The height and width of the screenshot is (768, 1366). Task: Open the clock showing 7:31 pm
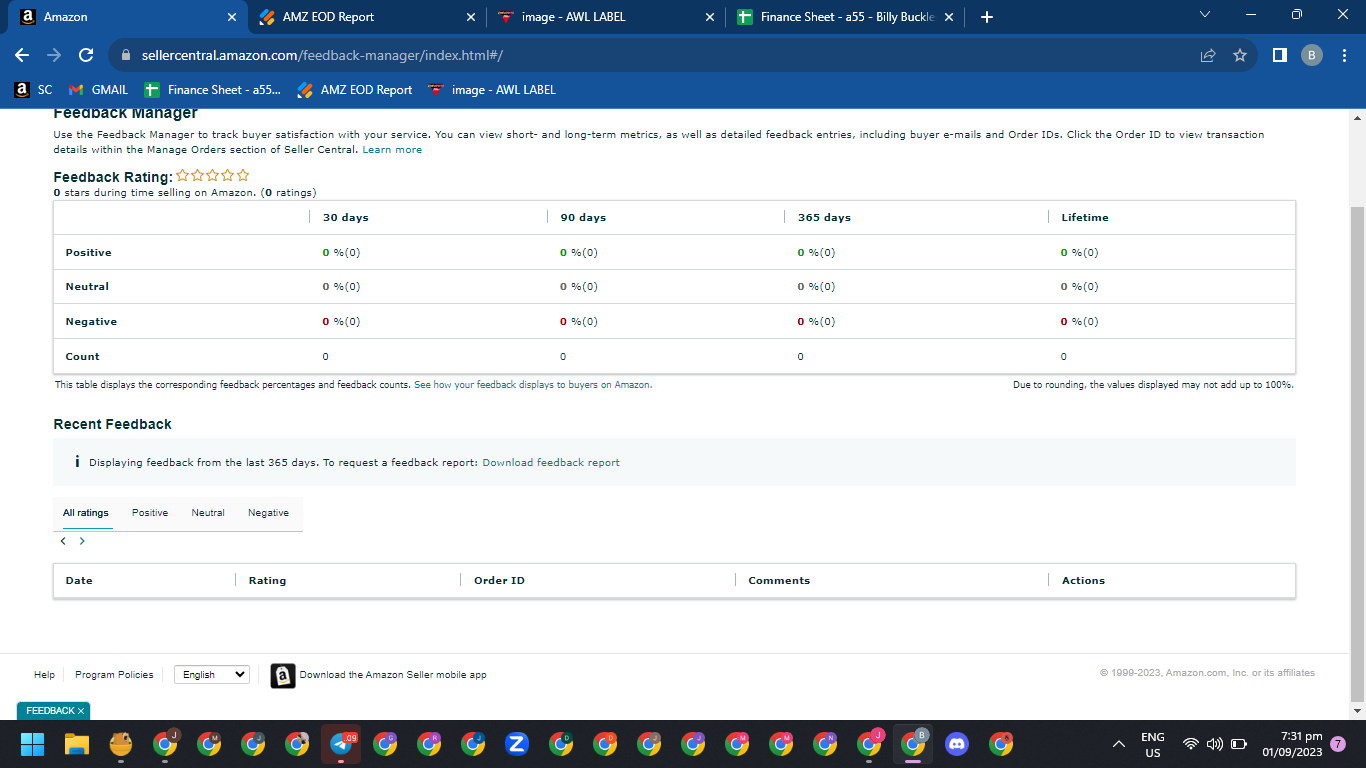pyautogui.click(x=1292, y=744)
